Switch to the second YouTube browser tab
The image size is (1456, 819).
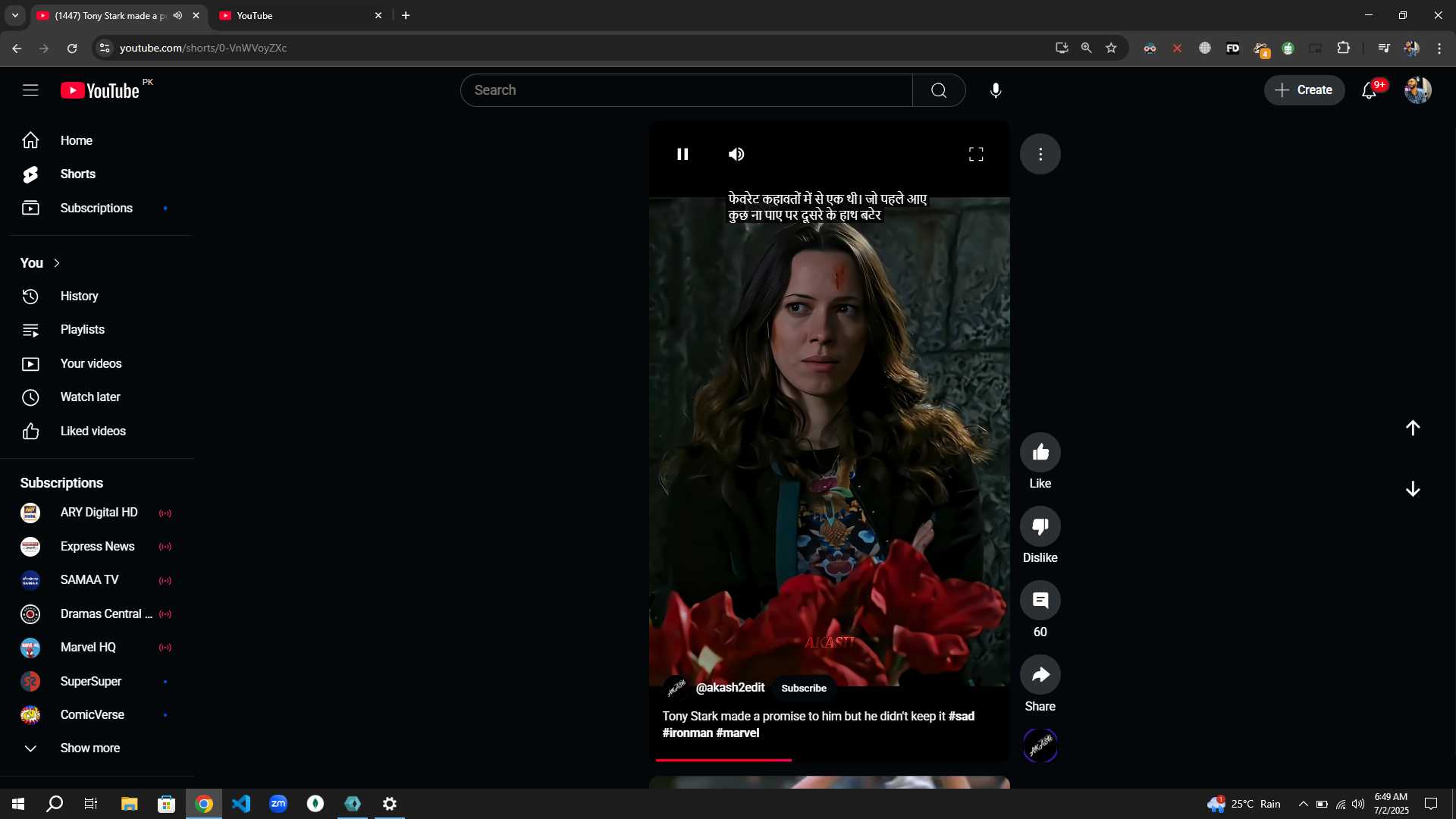coord(300,15)
